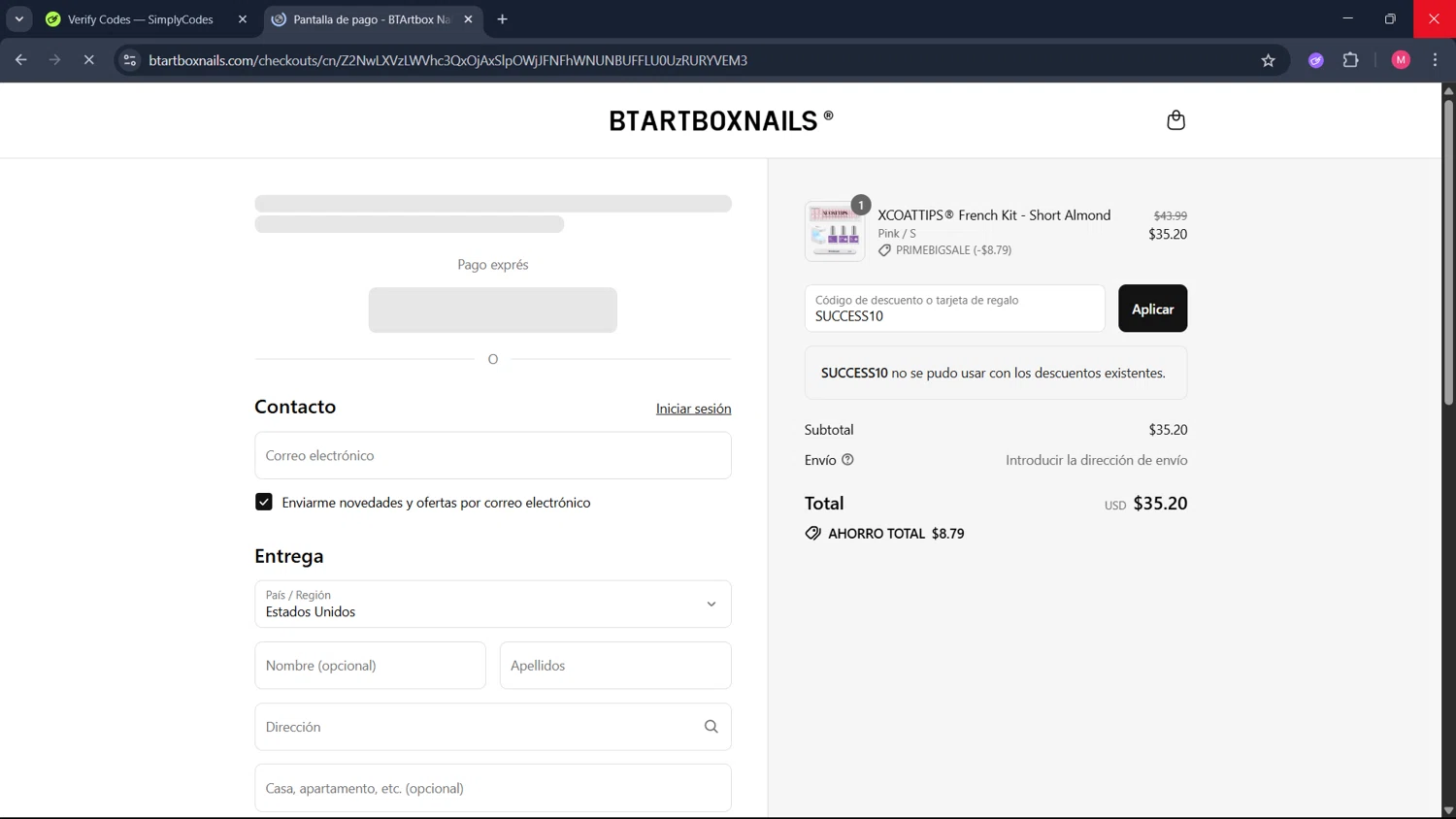This screenshot has width=1456, height=819.
Task: Click the Subtotal label
Action: tap(829, 430)
